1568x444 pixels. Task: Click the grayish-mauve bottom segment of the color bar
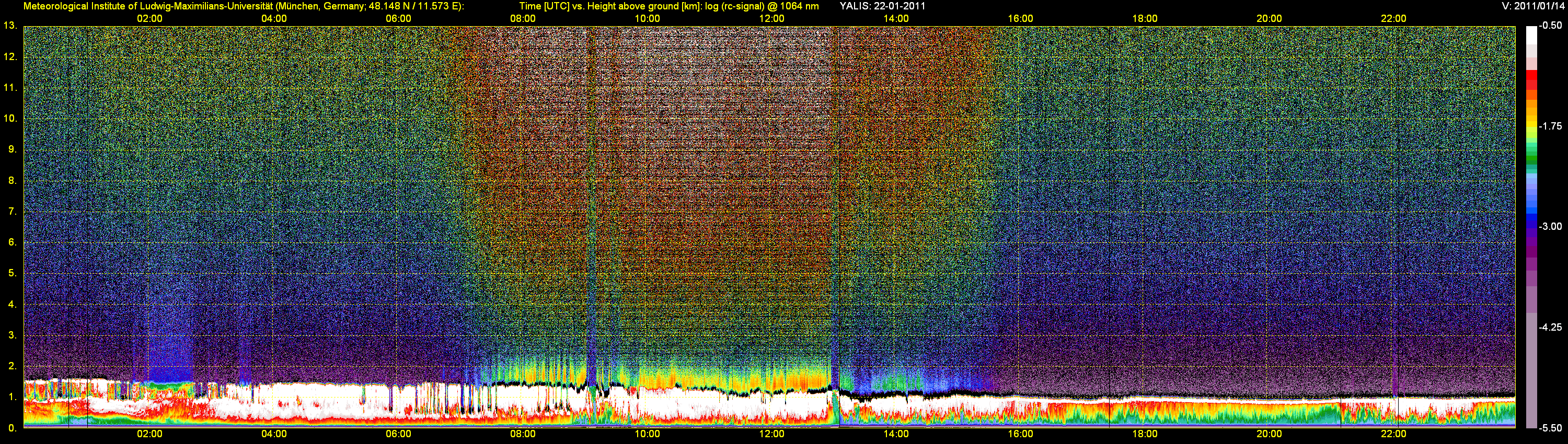click(1531, 371)
